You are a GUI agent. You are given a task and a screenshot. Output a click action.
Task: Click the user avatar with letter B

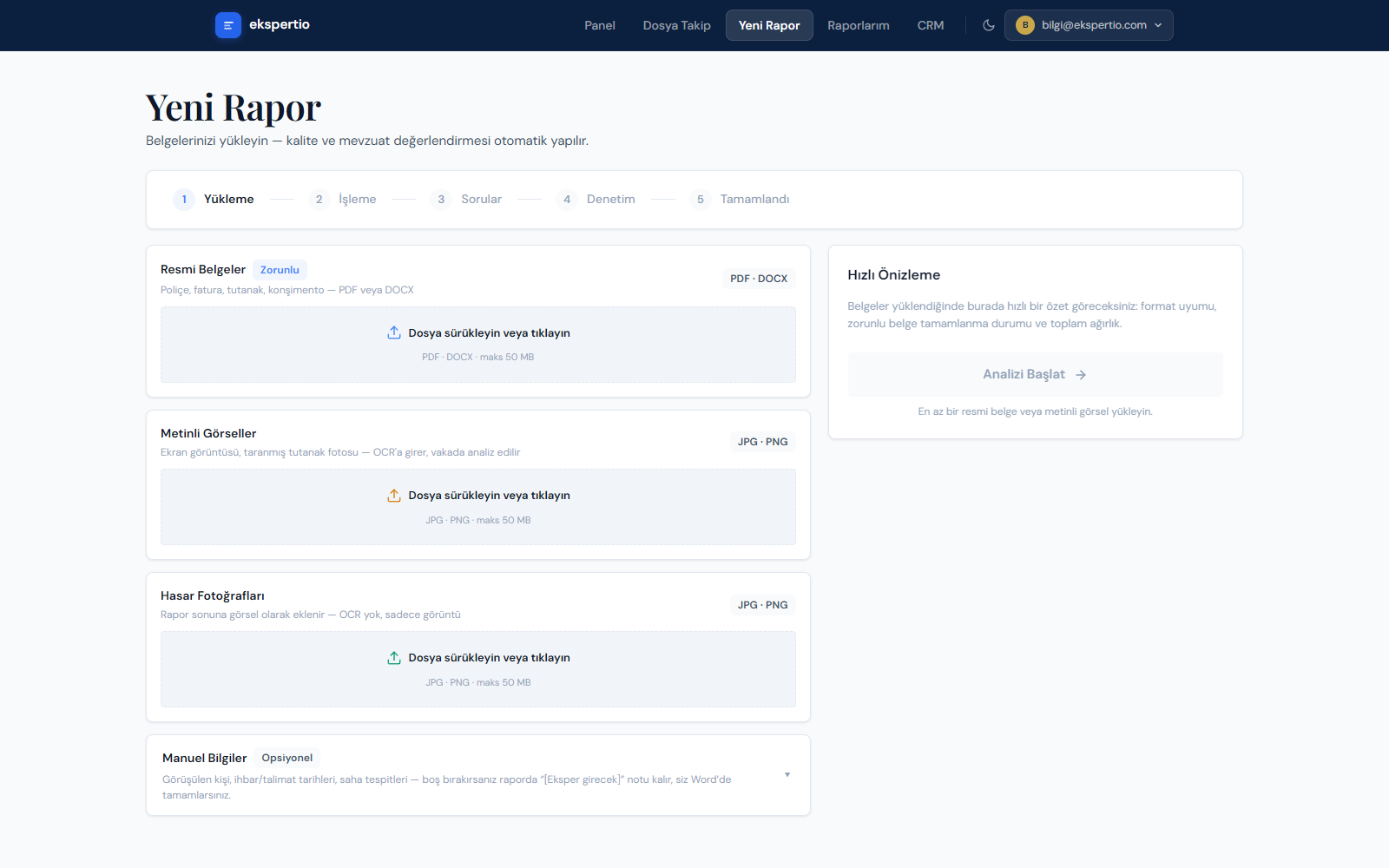point(1025,25)
